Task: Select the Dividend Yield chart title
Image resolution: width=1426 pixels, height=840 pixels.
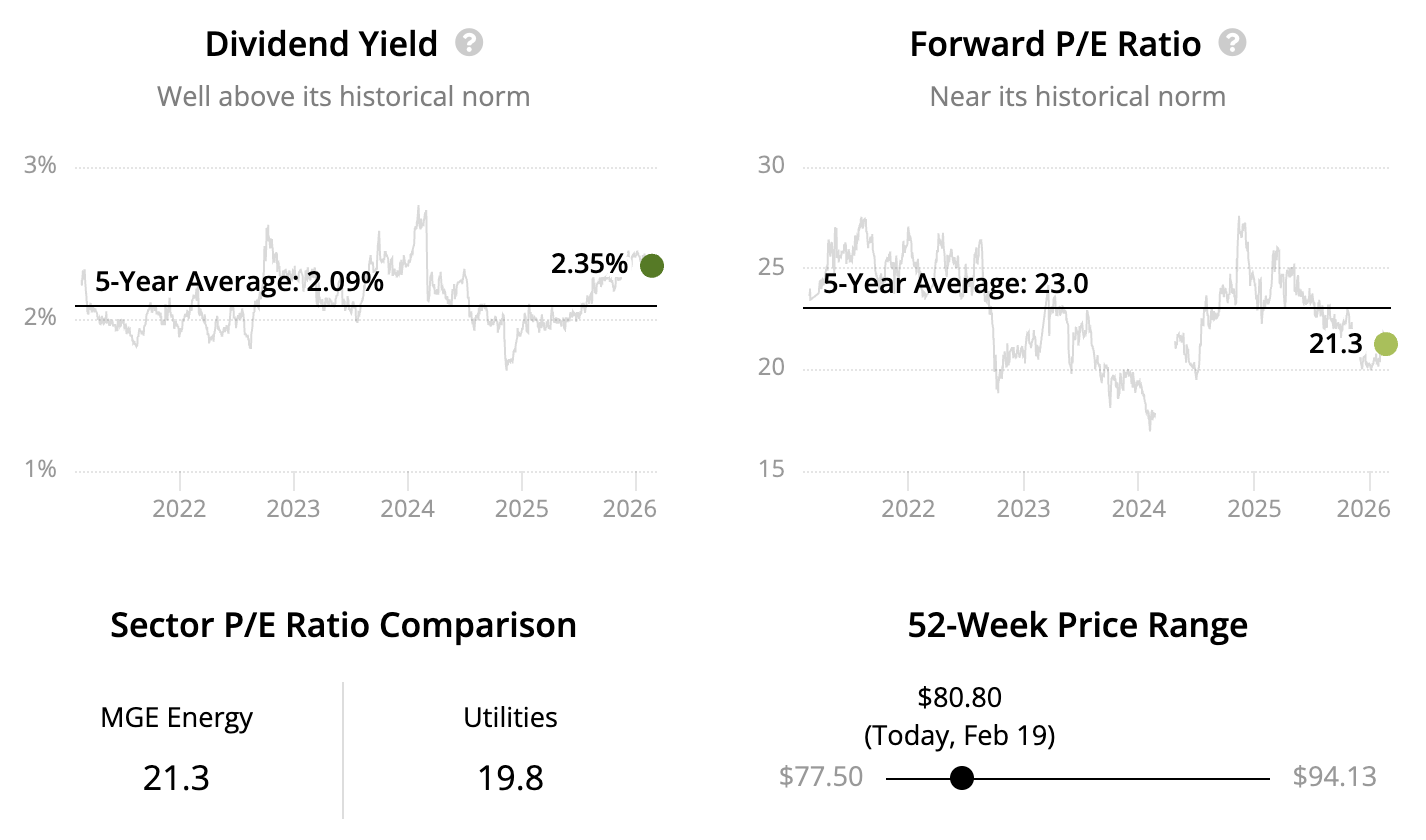Action: pyautogui.click(x=321, y=44)
